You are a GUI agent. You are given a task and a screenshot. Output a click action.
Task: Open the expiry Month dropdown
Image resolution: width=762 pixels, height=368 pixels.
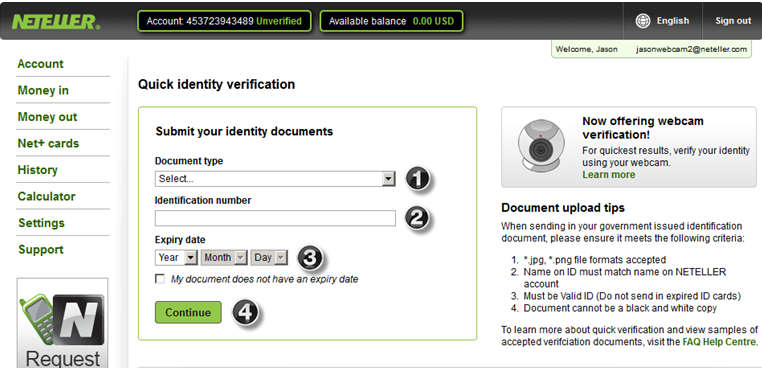pos(224,258)
